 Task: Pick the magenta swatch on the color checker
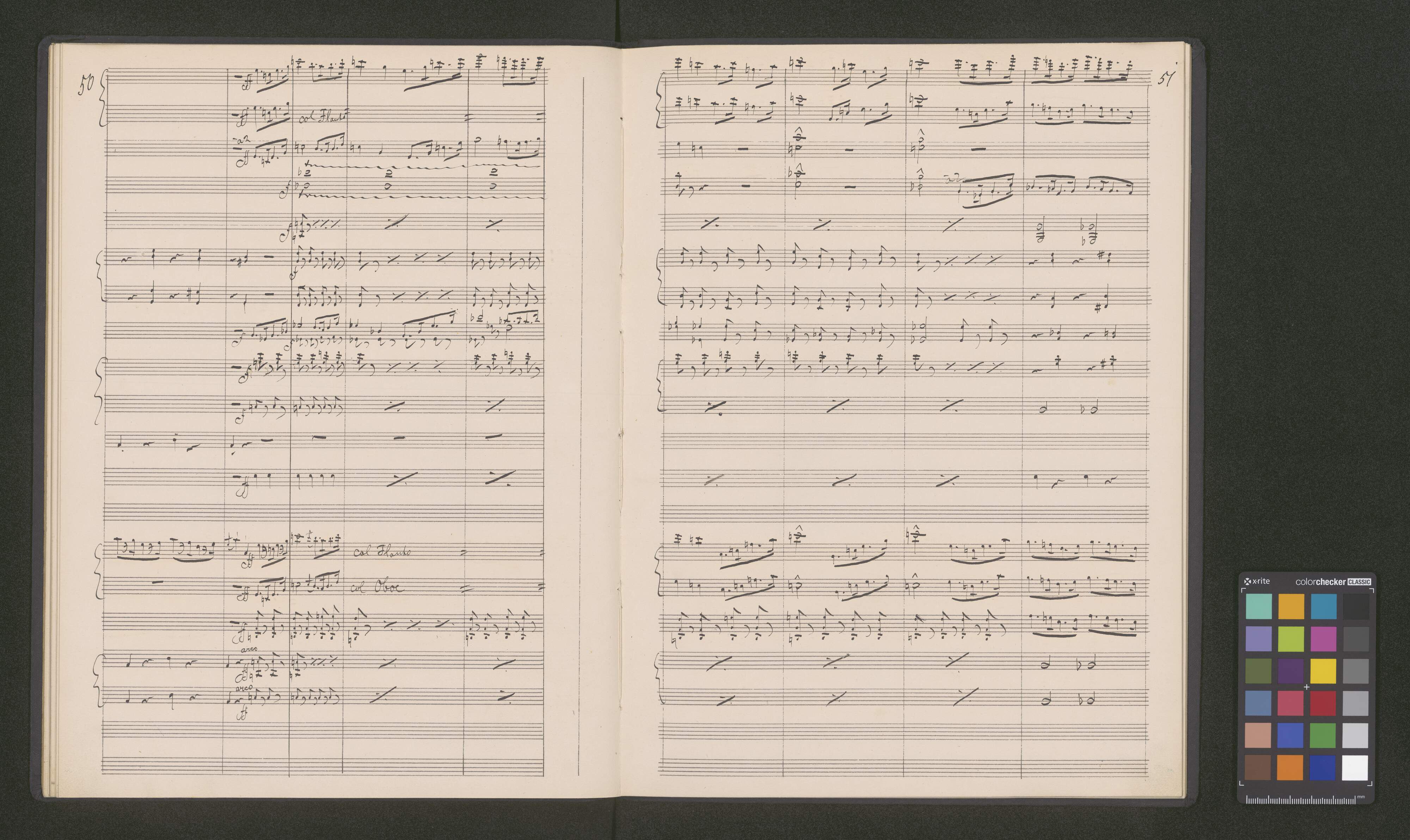(1323, 638)
